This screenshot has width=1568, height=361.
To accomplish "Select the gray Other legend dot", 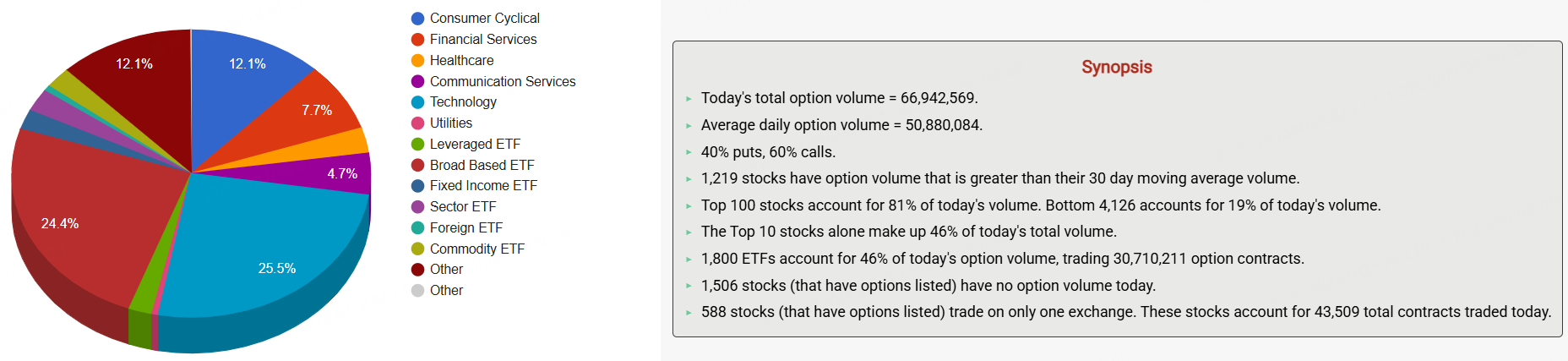I will 417,291.
